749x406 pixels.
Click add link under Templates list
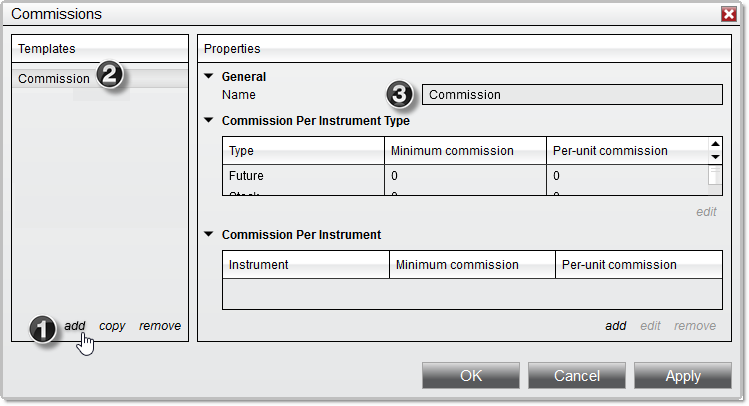(x=75, y=326)
